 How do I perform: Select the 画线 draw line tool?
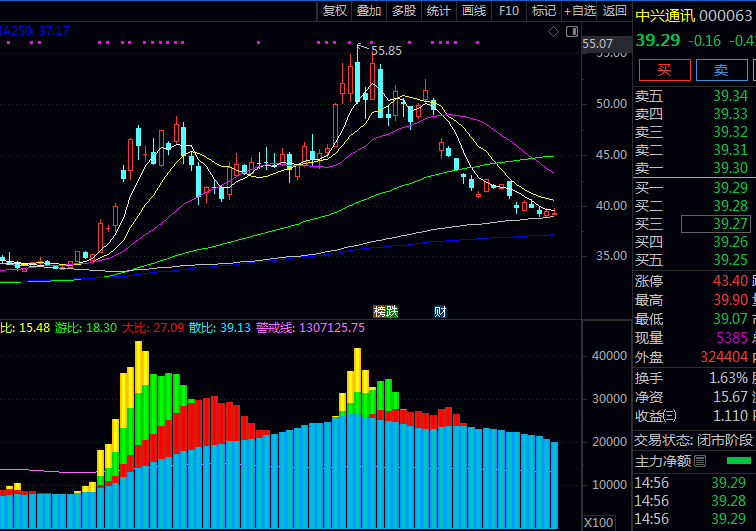[x=473, y=11]
